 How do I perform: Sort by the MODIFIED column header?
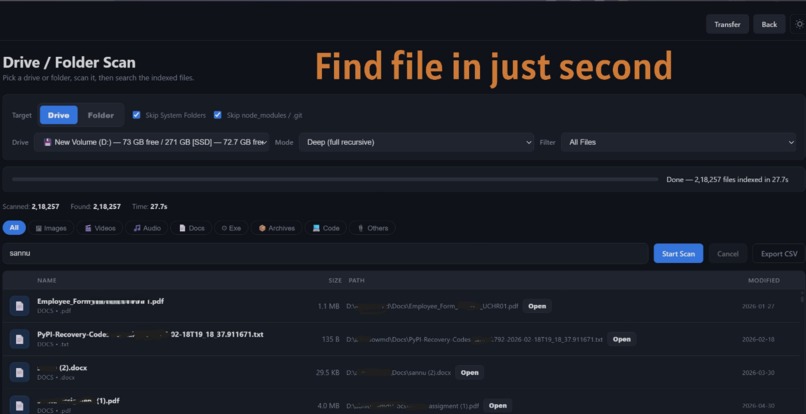pos(763,280)
